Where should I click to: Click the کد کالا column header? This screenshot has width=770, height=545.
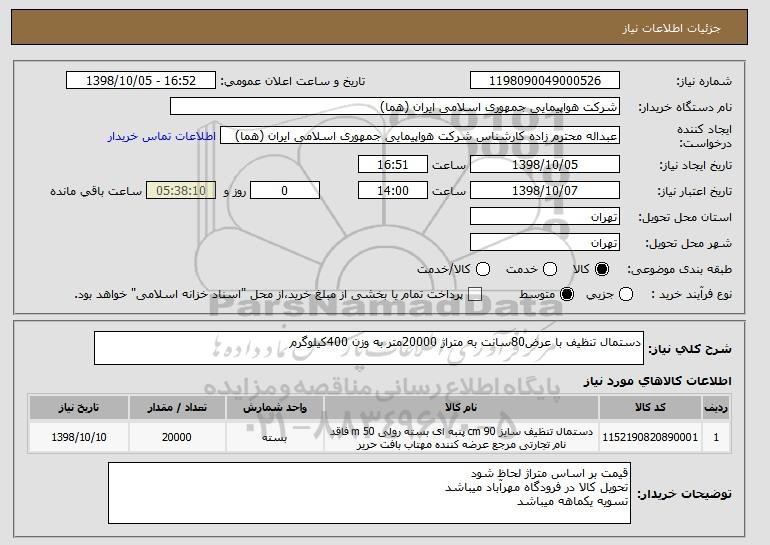(x=650, y=408)
